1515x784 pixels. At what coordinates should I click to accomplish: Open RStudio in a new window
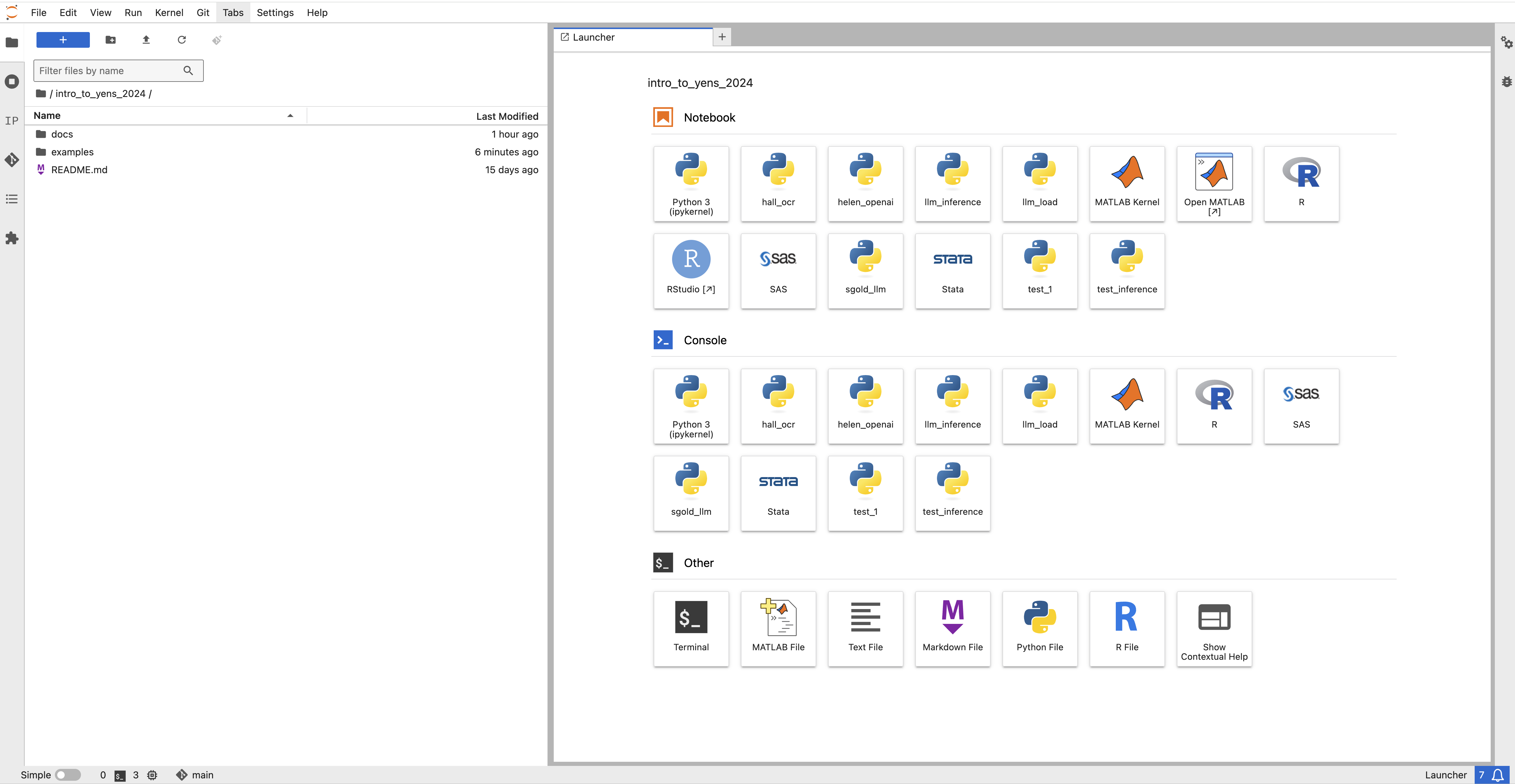[690, 270]
